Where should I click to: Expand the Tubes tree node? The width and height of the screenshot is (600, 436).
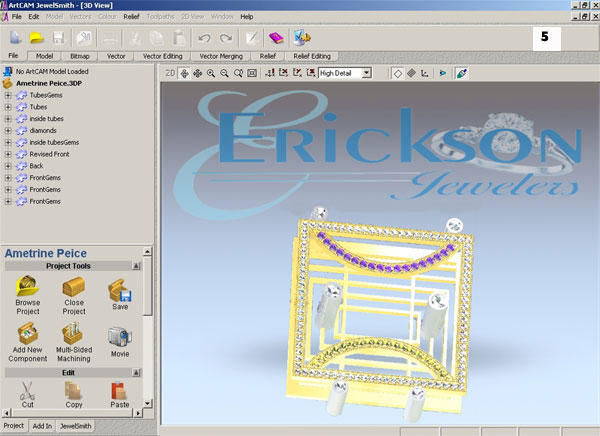coord(8,107)
